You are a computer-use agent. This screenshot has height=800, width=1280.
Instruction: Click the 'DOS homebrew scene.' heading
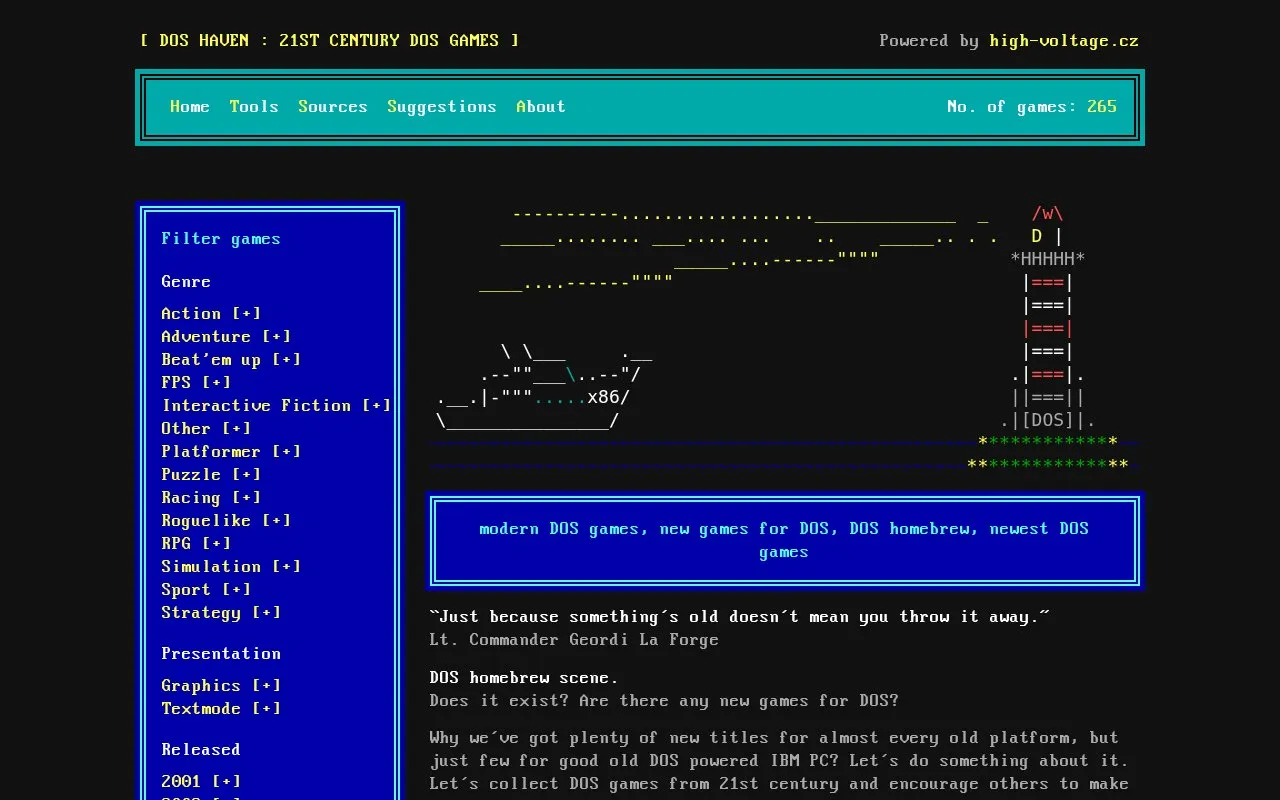(x=524, y=678)
